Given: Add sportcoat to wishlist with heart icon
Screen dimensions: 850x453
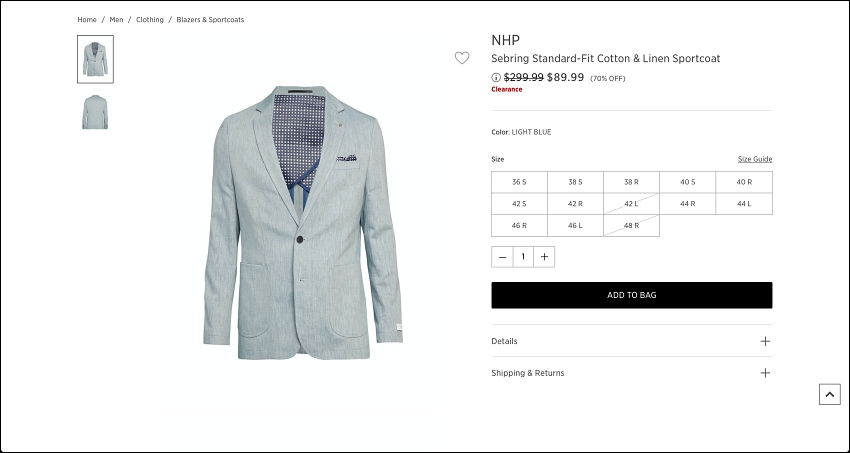Looking at the screenshot, I should pos(462,58).
